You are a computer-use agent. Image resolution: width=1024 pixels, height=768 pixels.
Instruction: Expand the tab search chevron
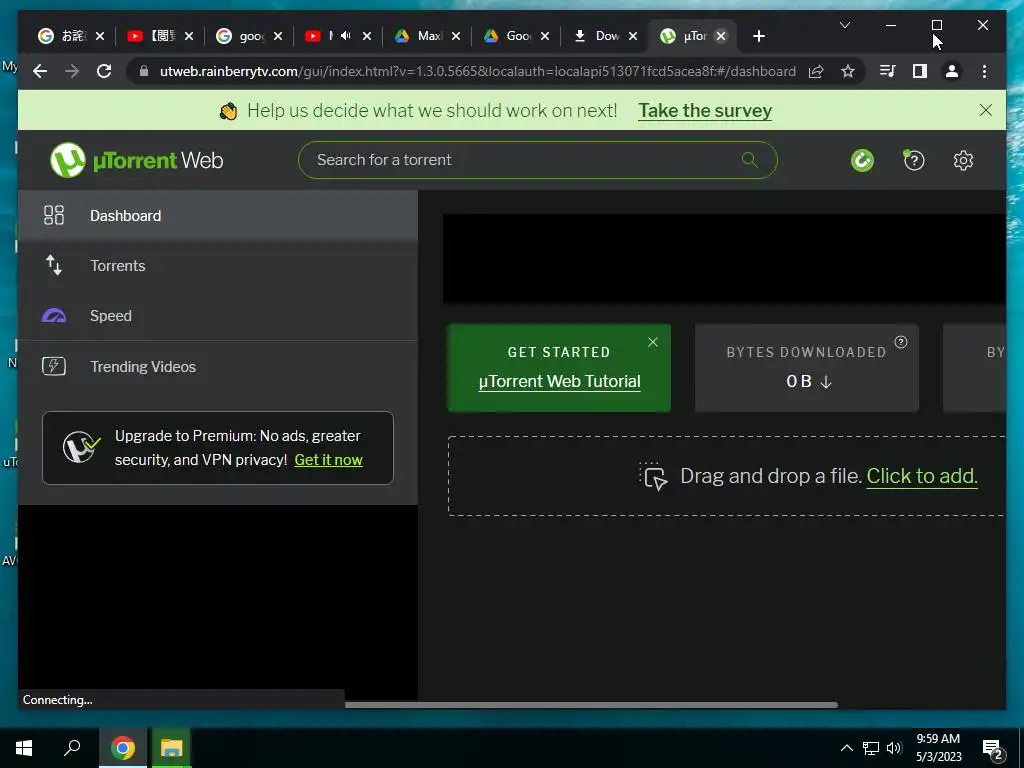pyautogui.click(x=844, y=25)
